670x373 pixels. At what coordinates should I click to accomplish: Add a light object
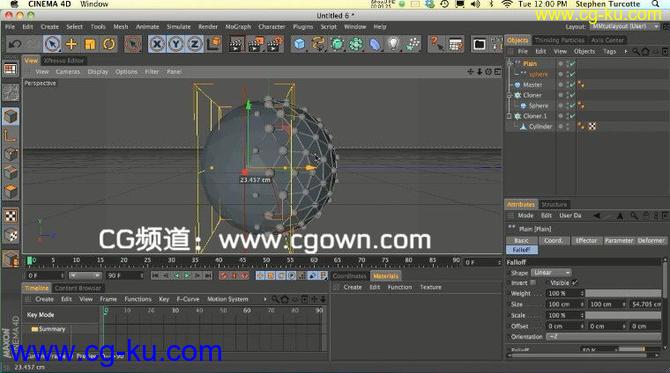tap(394, 44)
